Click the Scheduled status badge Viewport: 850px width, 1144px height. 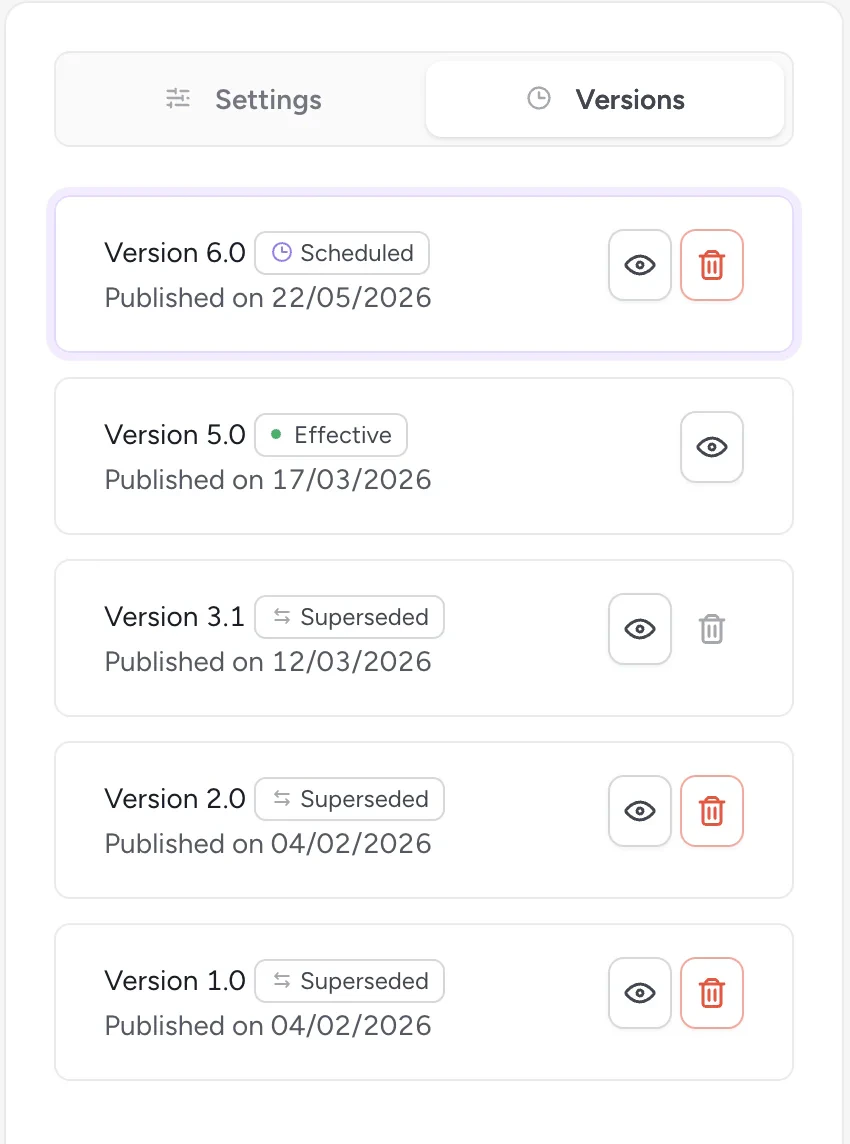(342, 253)
